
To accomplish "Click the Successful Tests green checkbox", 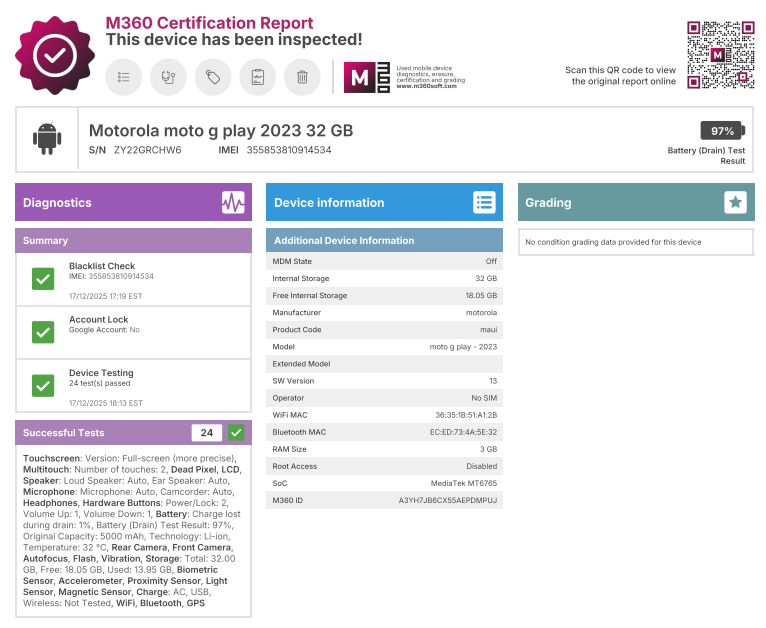I will 236,433.
